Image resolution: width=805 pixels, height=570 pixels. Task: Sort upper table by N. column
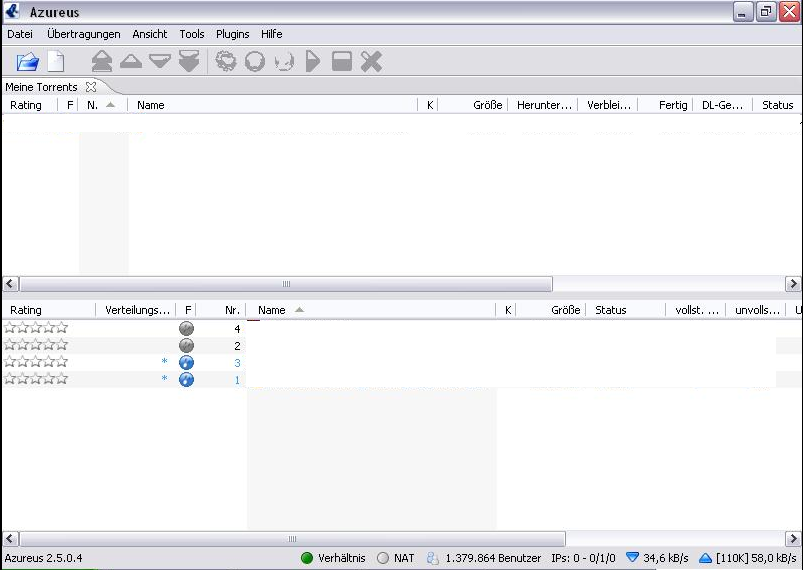click(x=102, y=105)
